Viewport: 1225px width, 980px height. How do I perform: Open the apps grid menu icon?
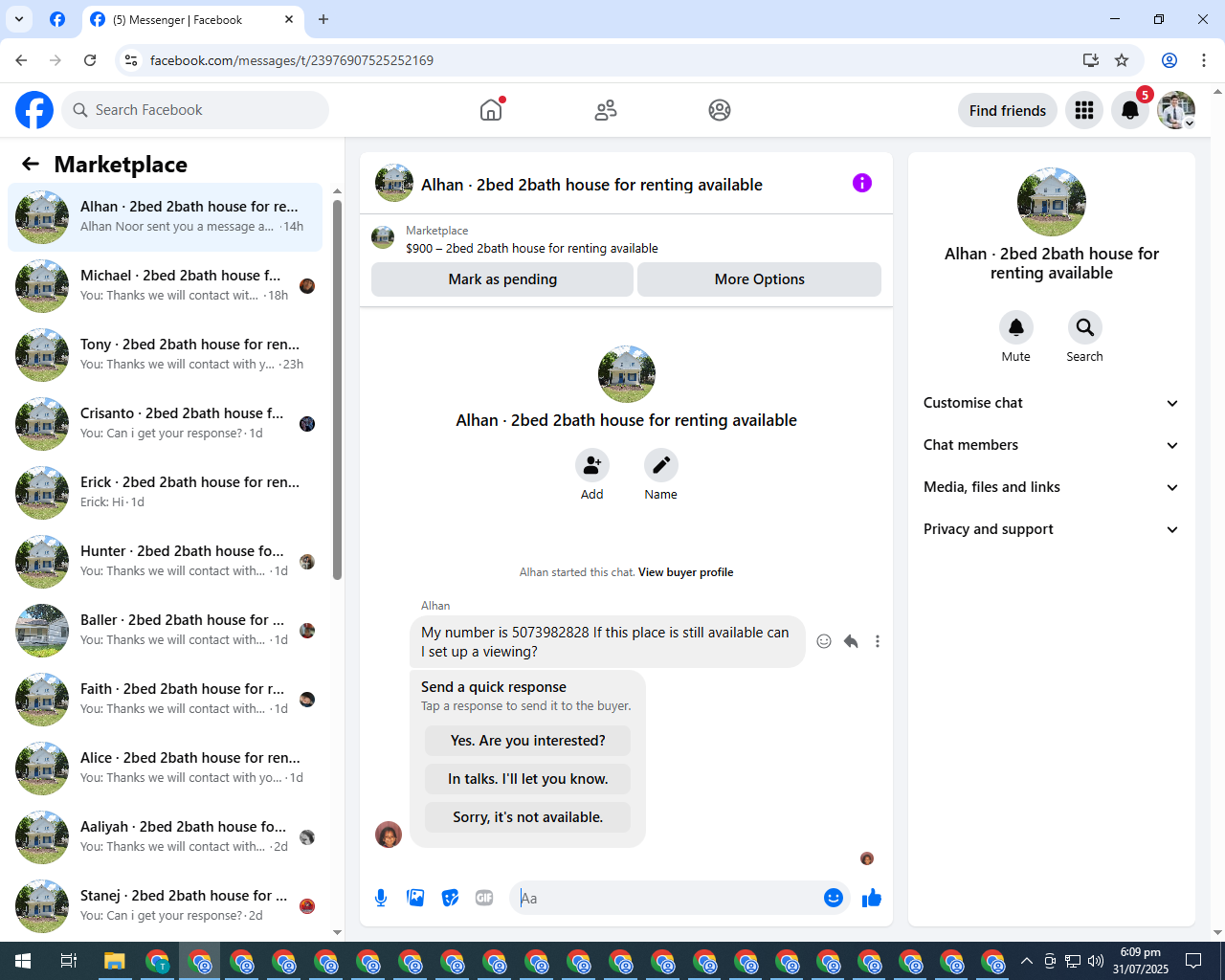click(1084, 110)
